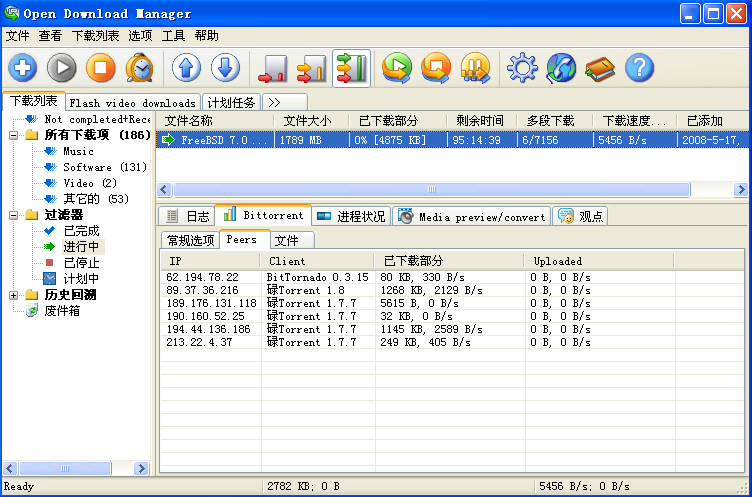The width and height of the screenshot is (752, 497).
Task: Open the 工具 menu
Action: pyautogui.click(x=173, y=35)
